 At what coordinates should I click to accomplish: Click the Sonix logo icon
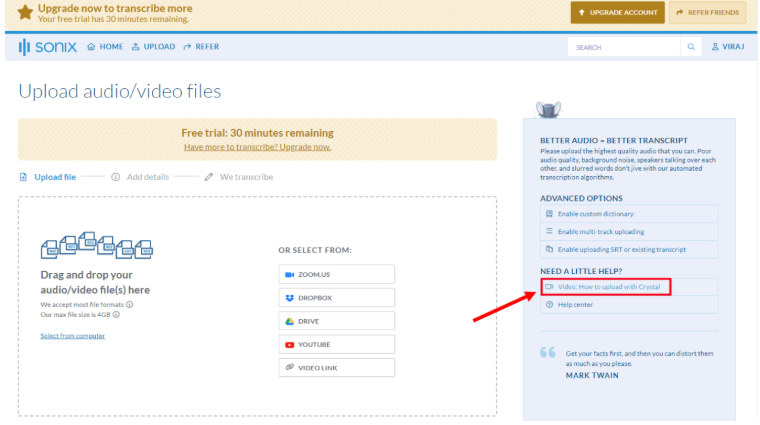coord(25,47)
